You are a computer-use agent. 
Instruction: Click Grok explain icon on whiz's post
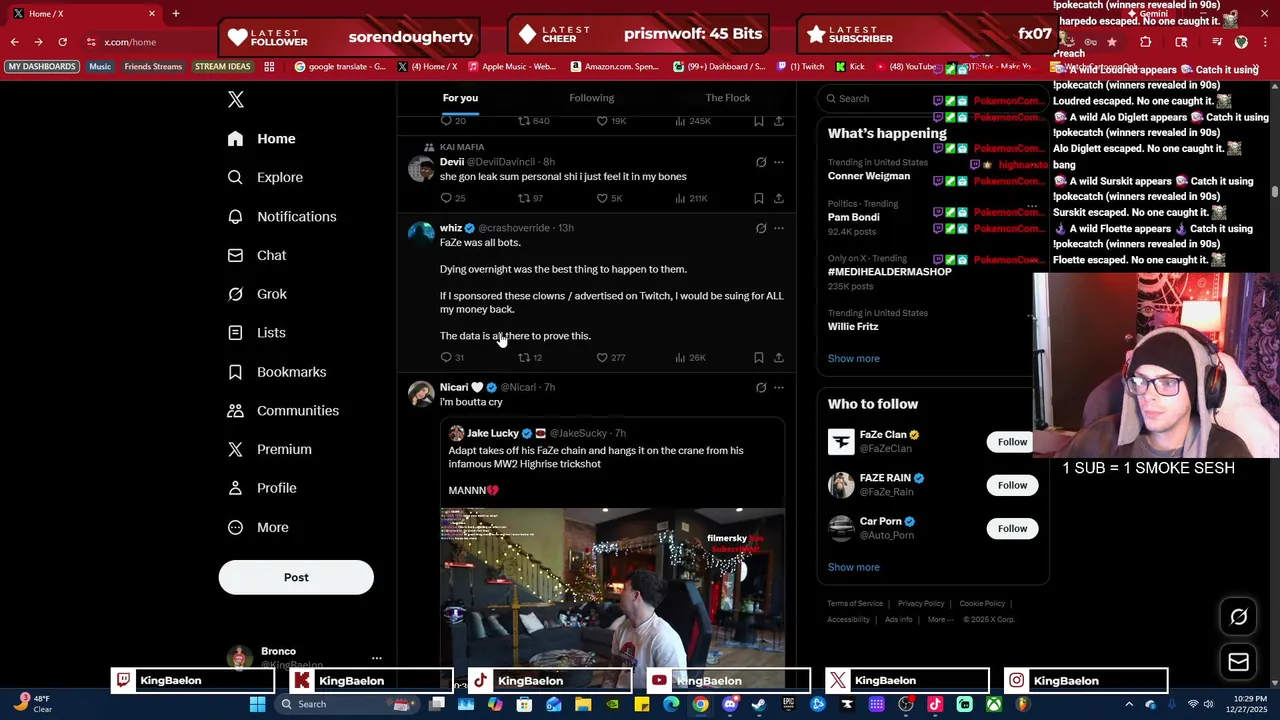(x=761, y=228)
